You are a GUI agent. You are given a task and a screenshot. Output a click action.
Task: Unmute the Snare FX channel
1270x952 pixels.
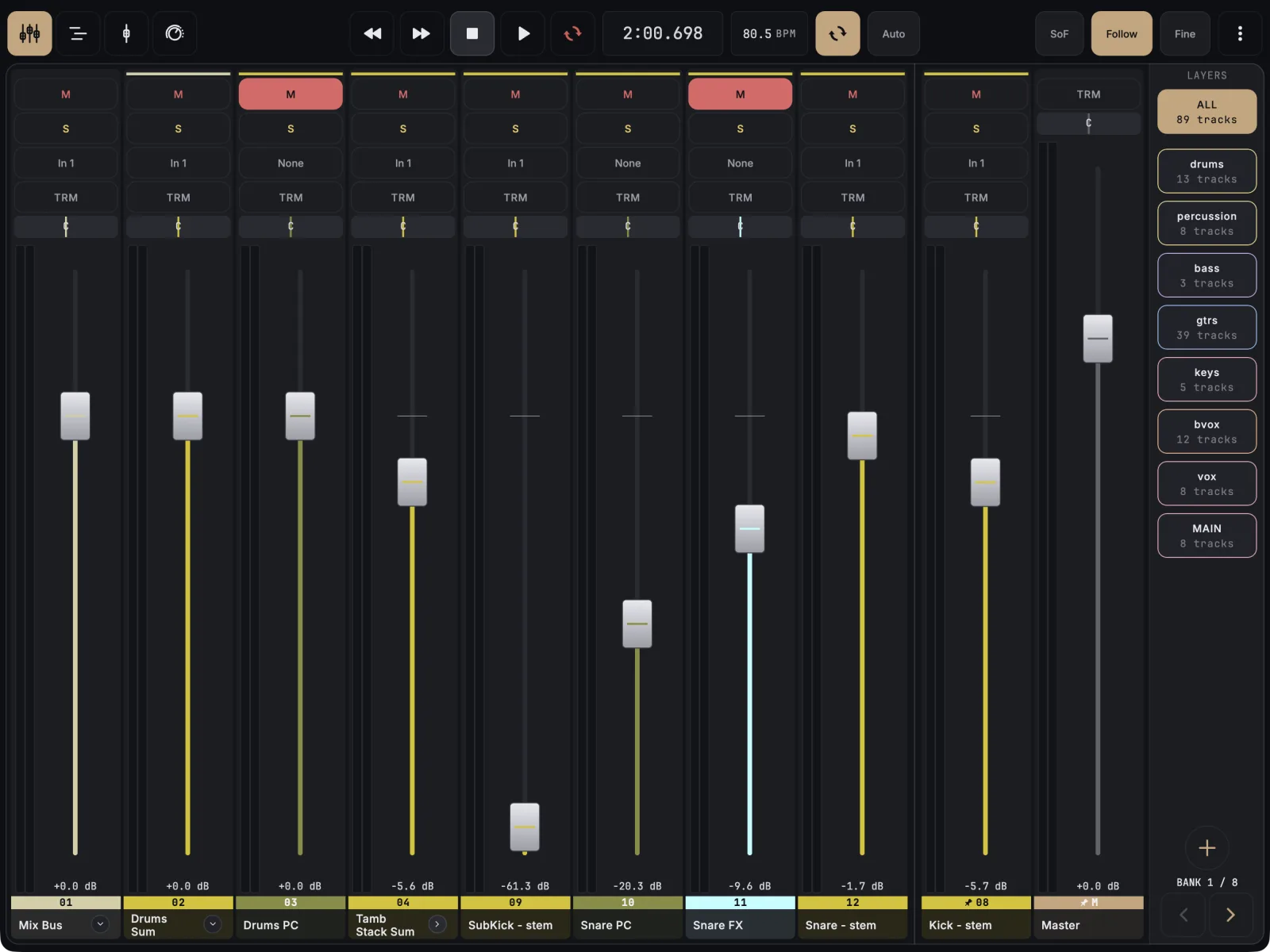point(740,94)
